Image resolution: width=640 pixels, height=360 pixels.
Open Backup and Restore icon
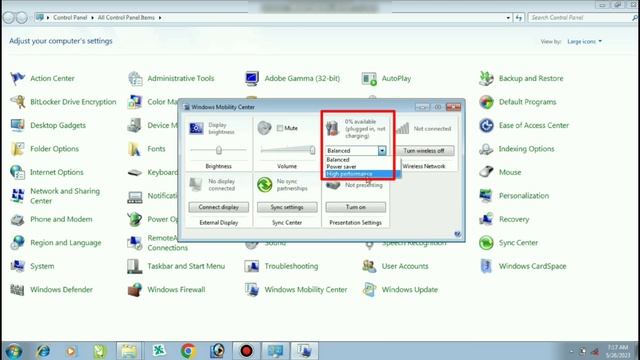[x=486, y=78]
